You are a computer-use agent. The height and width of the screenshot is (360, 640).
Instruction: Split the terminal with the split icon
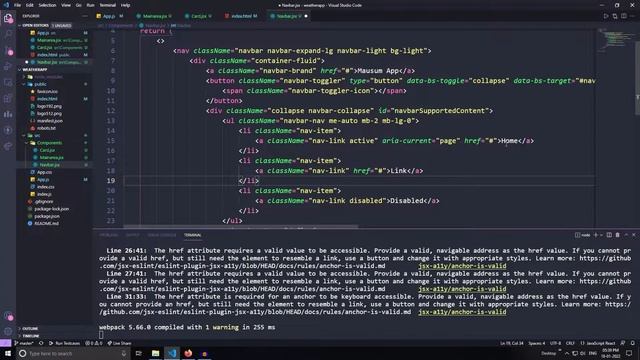609,235
